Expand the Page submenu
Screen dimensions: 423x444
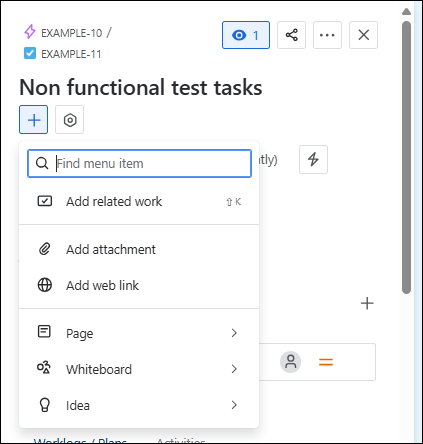coord(139,333)
